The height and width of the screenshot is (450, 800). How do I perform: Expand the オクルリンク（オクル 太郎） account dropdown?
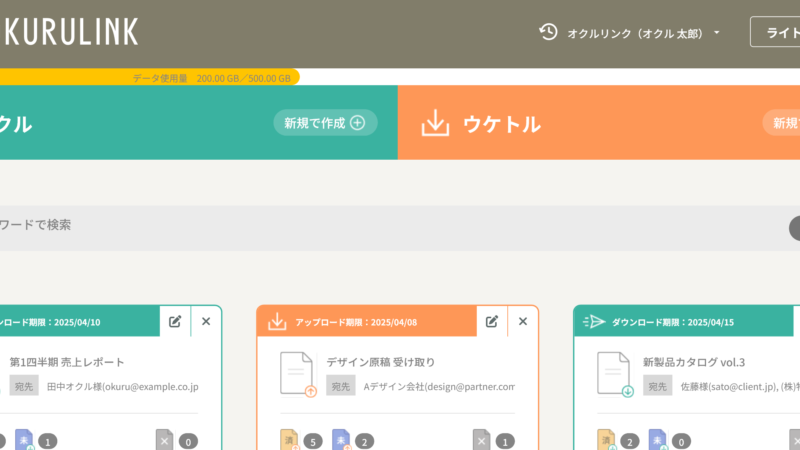click(643, 33)
